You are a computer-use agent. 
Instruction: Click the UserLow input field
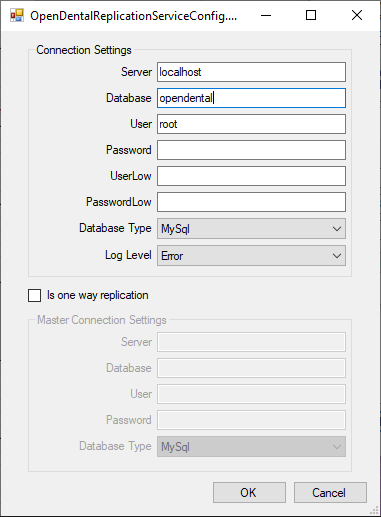tap(251, 176)
